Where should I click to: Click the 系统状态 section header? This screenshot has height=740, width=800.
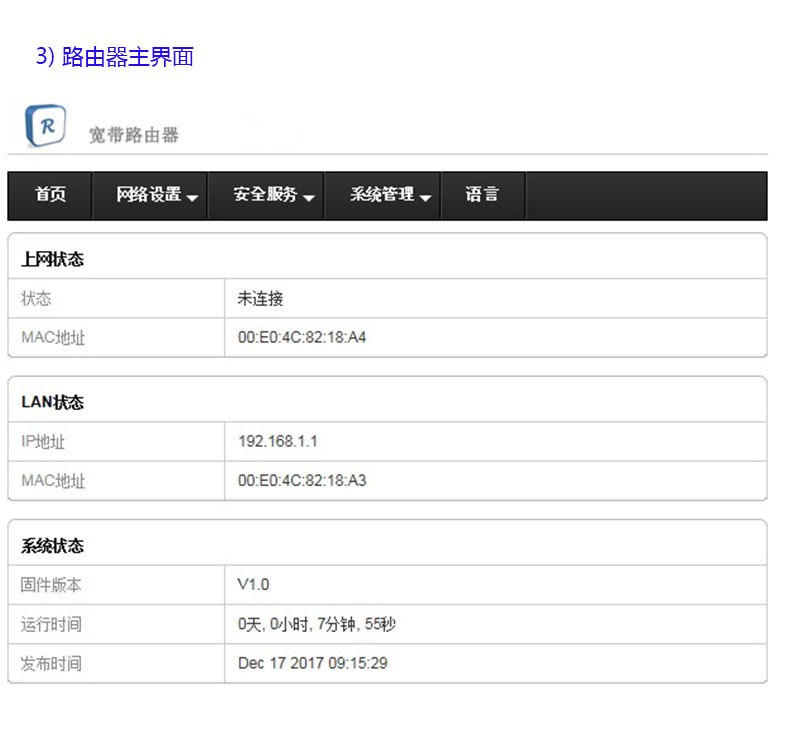coord(53,546)
